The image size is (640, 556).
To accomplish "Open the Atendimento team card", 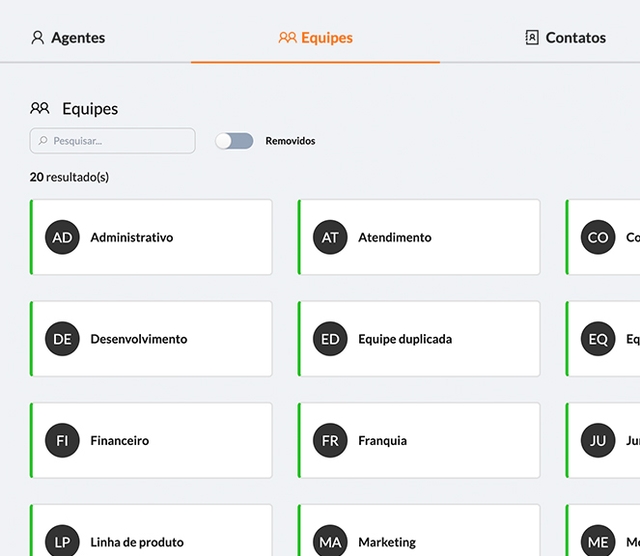I will point(419,237).
